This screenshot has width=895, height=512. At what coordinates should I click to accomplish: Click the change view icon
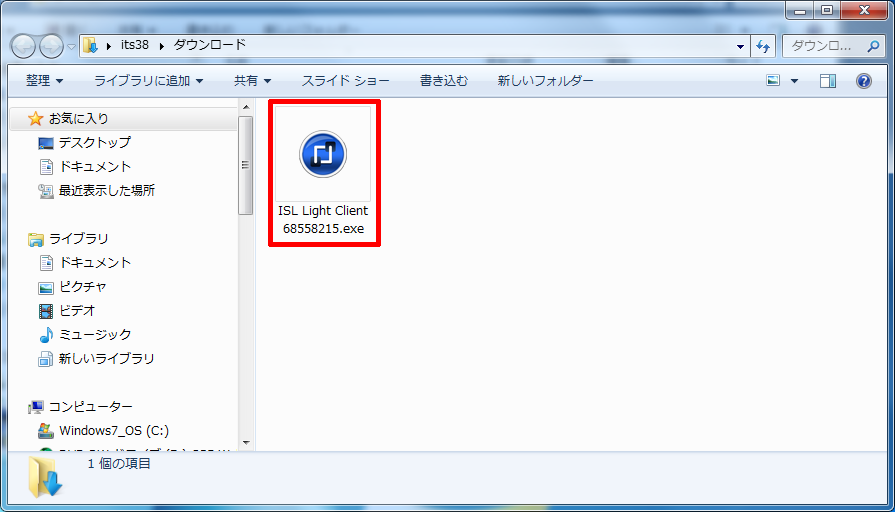[773, 81]
